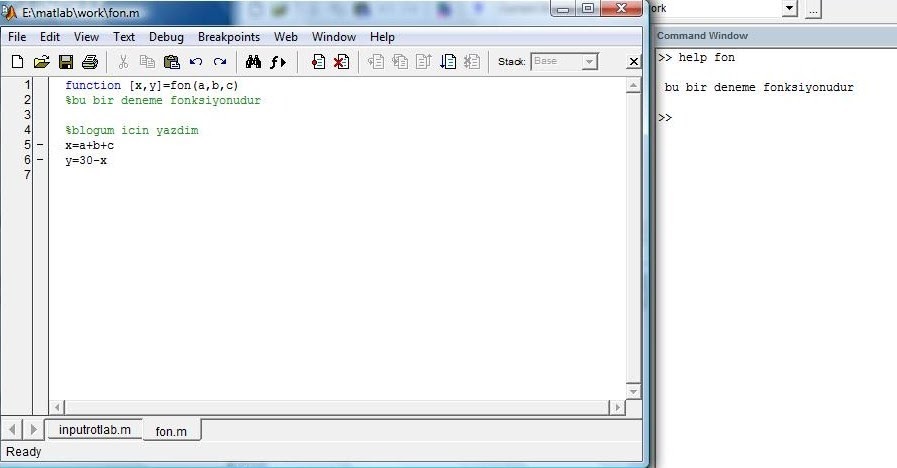Open the Debug menu

pos(166,37)
